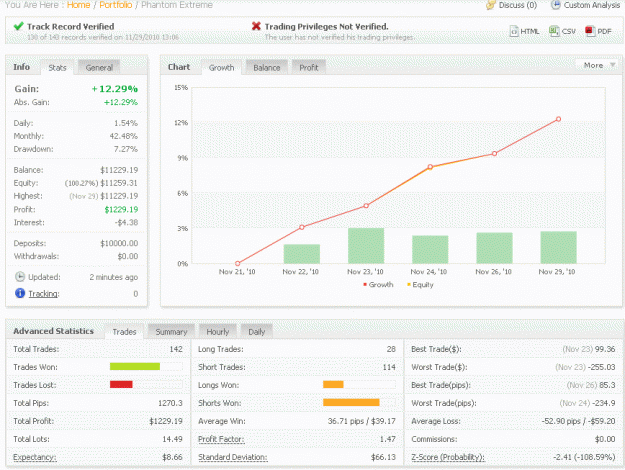The height and width of the screenshot is (470, 625).
Task: Click the red Trades Lost bar
Action: click(x=121, y=384)
